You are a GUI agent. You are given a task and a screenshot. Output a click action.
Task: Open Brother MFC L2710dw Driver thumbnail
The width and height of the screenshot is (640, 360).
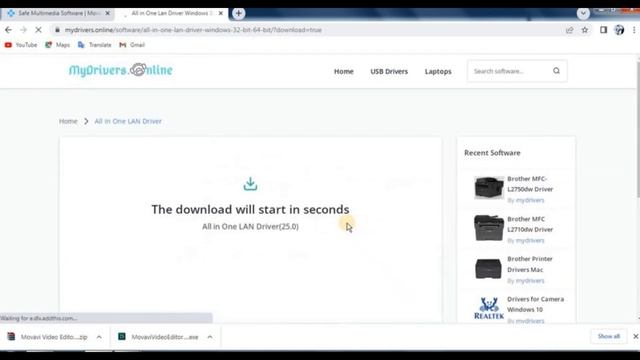coord(489,228)
